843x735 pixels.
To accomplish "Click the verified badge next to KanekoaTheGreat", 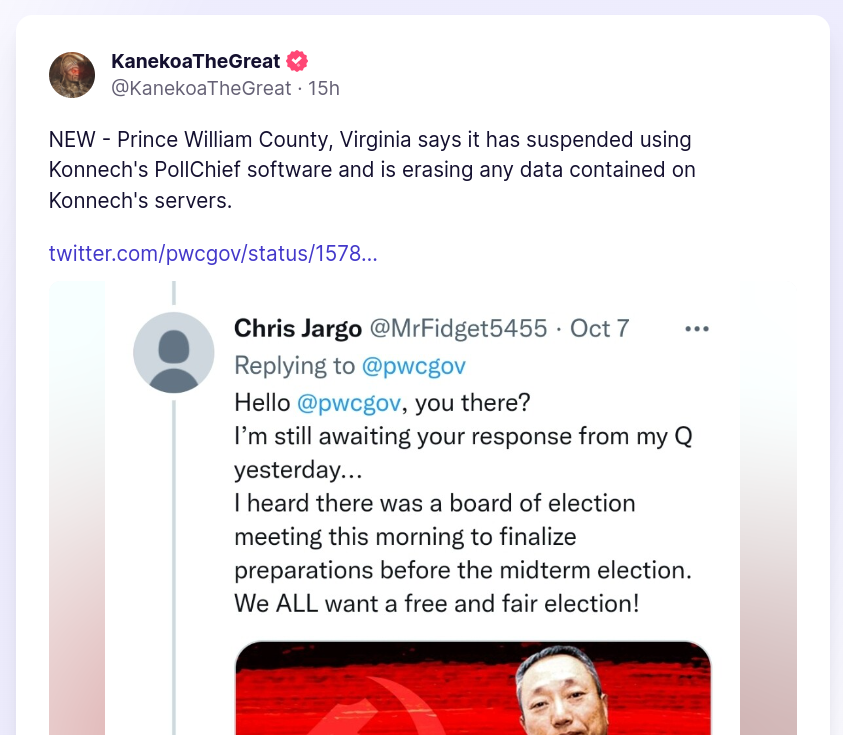I will coord(297,61).
